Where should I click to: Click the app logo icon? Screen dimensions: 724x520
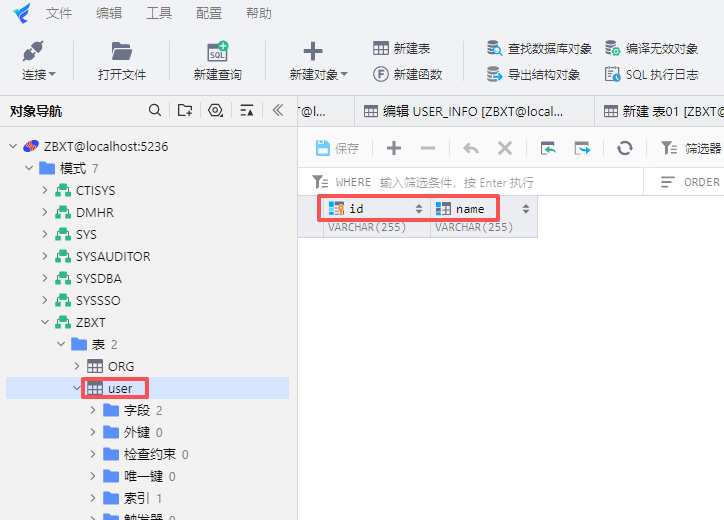click(22, 13)
